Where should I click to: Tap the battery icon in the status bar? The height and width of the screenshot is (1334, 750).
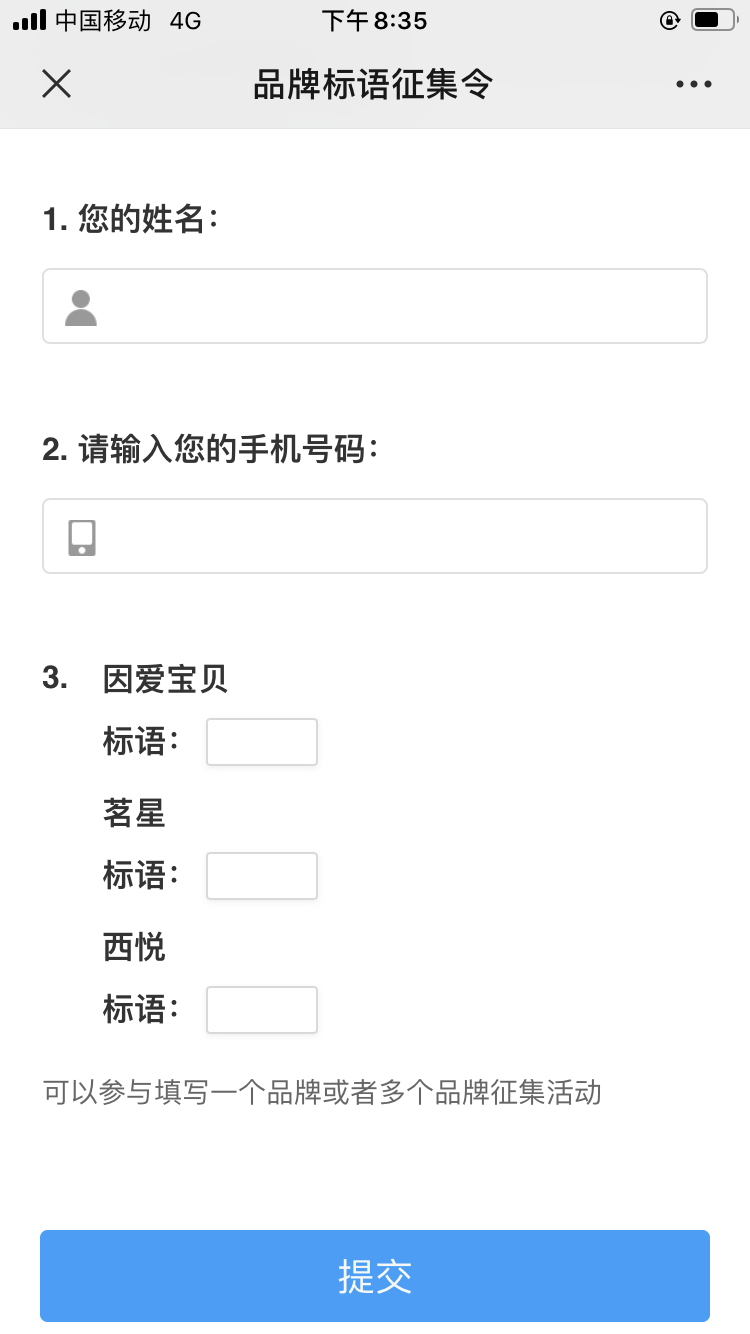[713, 20]
